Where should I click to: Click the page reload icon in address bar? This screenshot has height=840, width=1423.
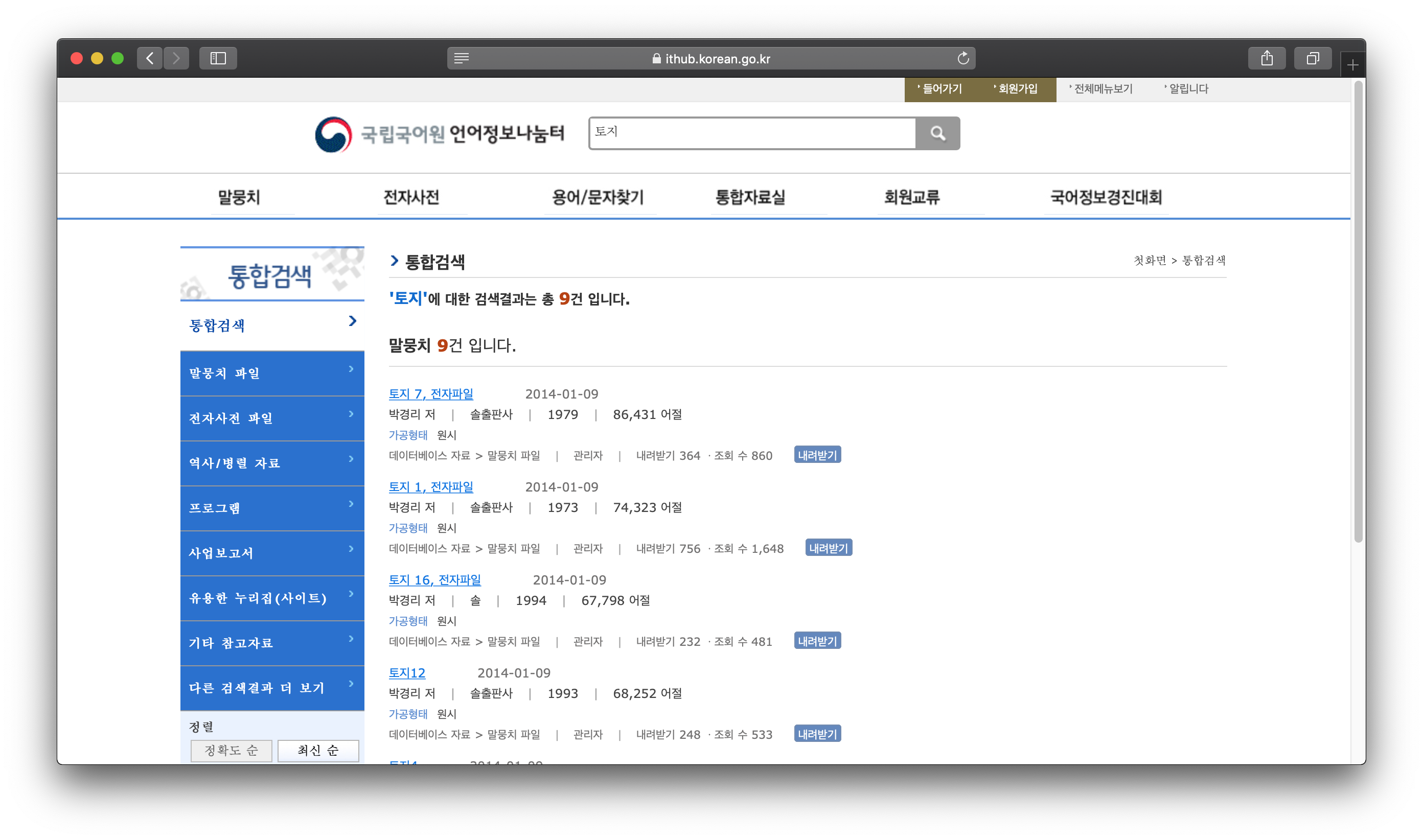[962, 58]
